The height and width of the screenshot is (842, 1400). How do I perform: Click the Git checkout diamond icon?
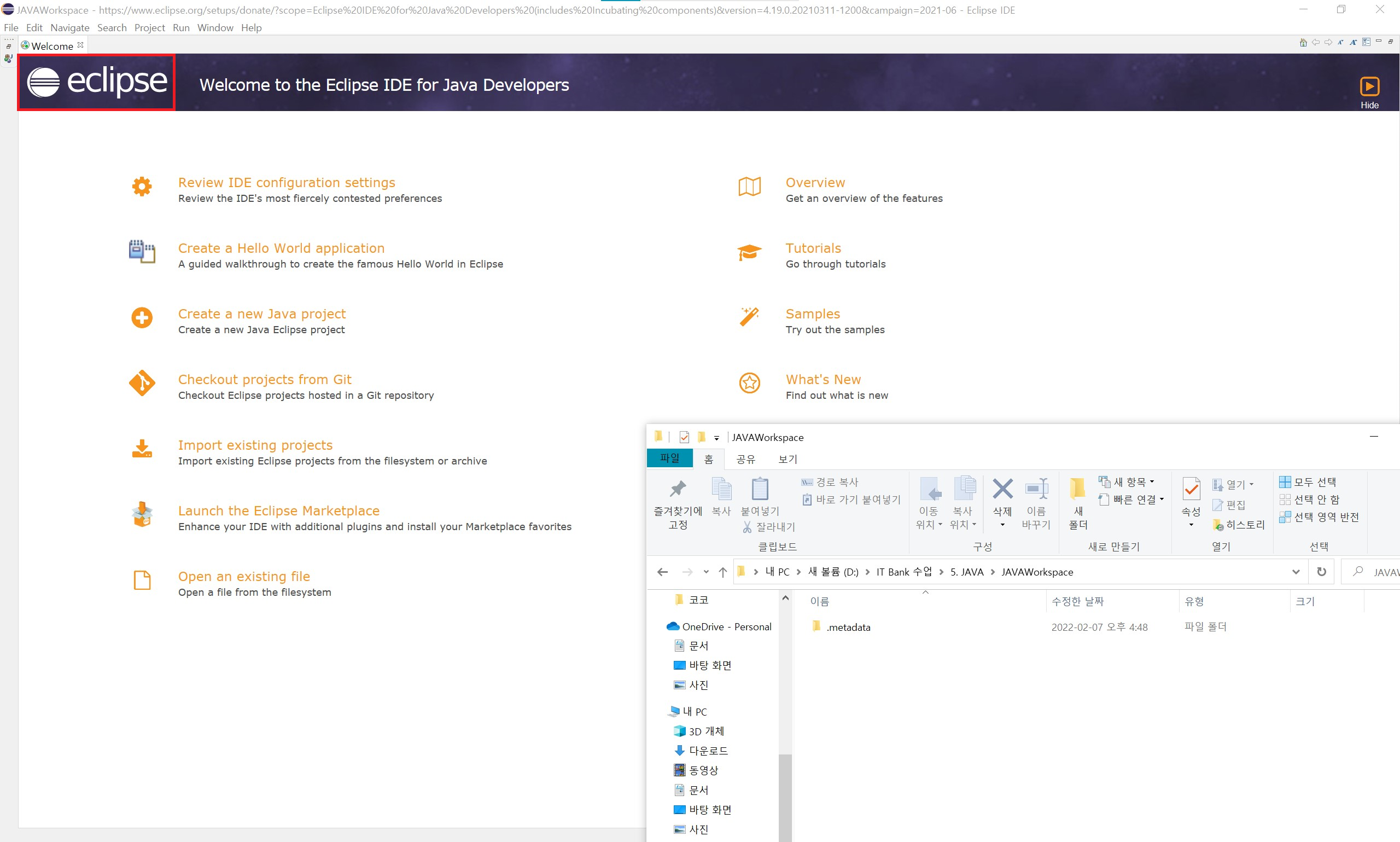[x=142, y=384]
